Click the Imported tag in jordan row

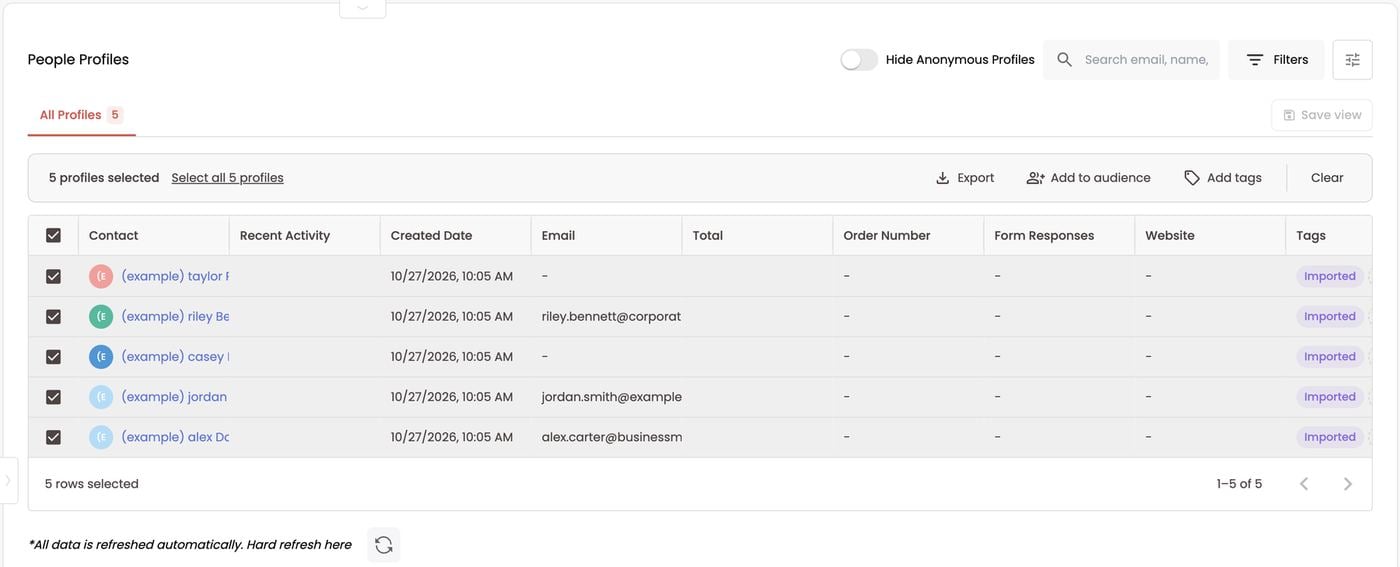[1330, 397]
